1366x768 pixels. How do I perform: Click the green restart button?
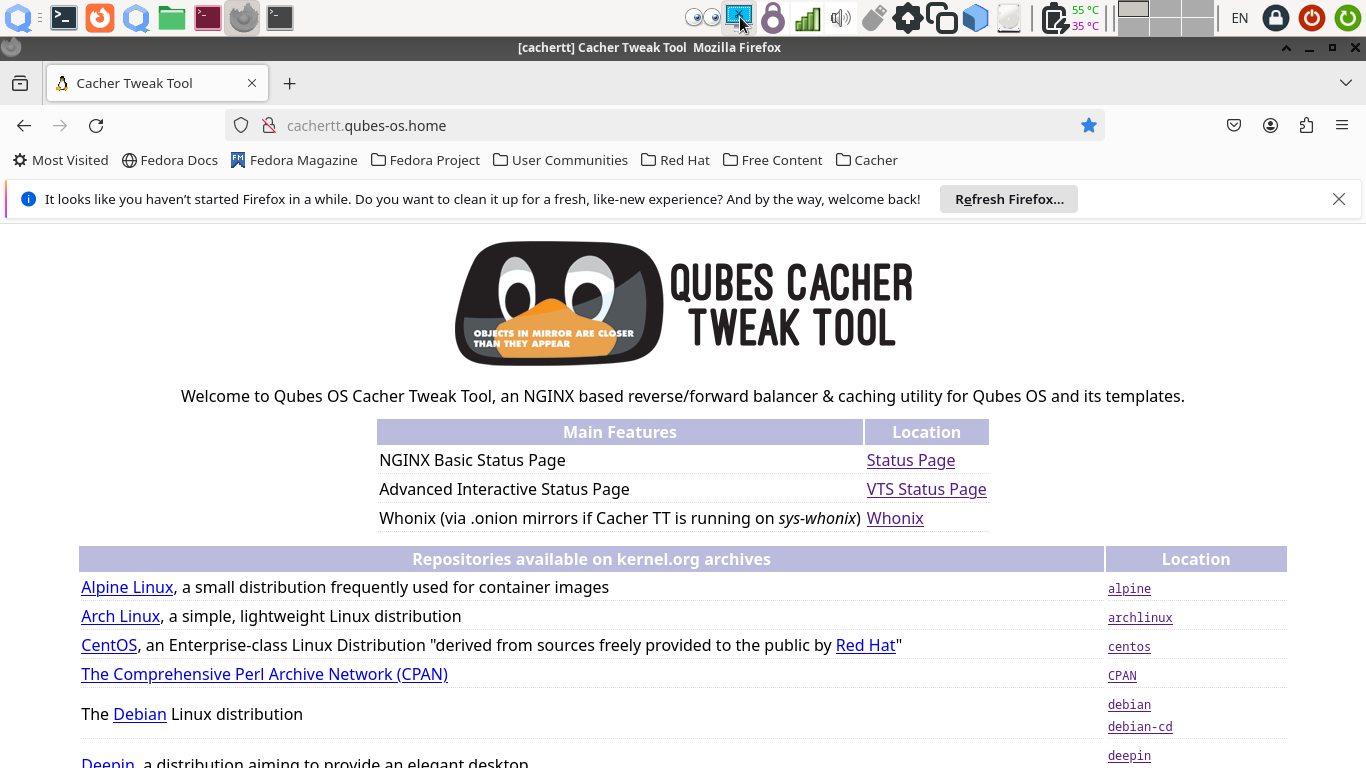point(1348,17)
